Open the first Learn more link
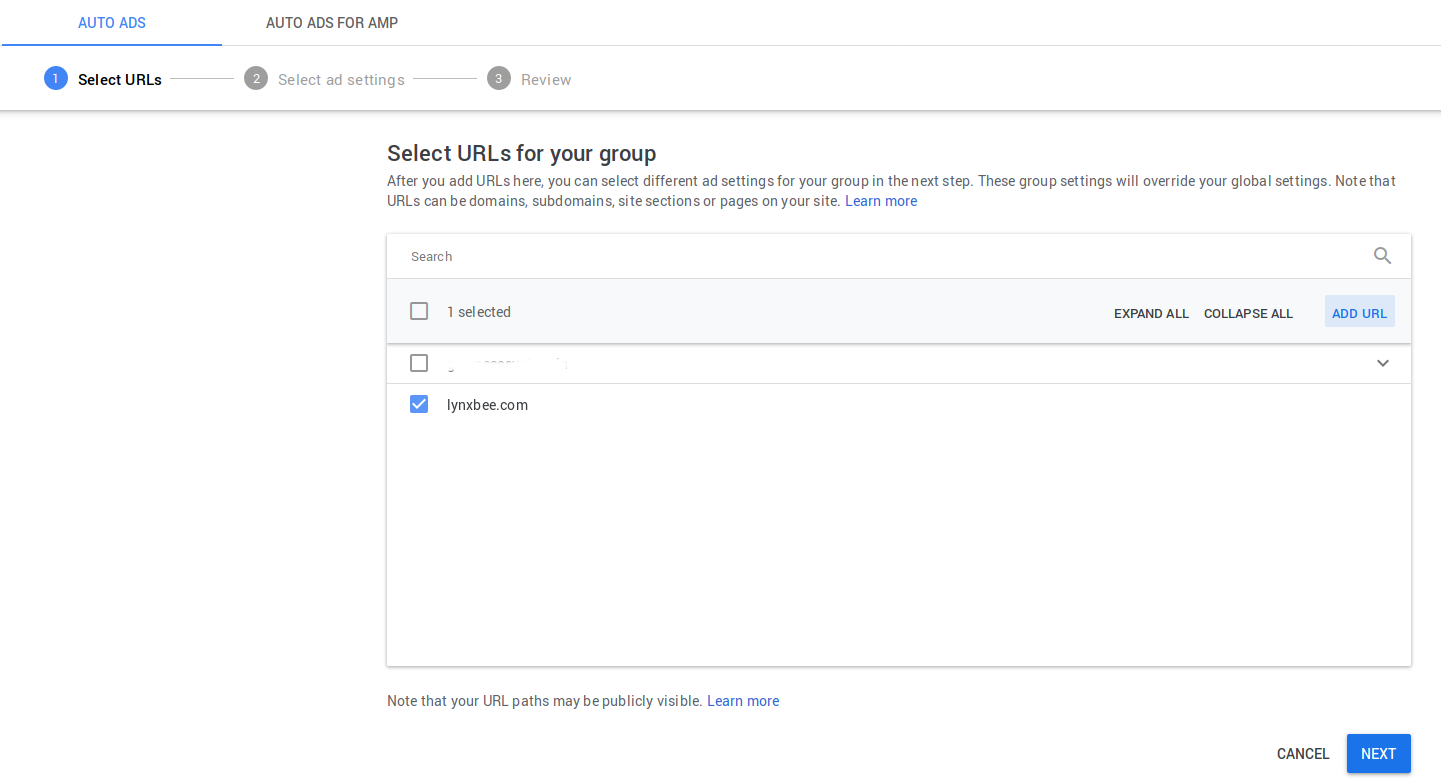1441x784 pixels. (x=881, y=200)
